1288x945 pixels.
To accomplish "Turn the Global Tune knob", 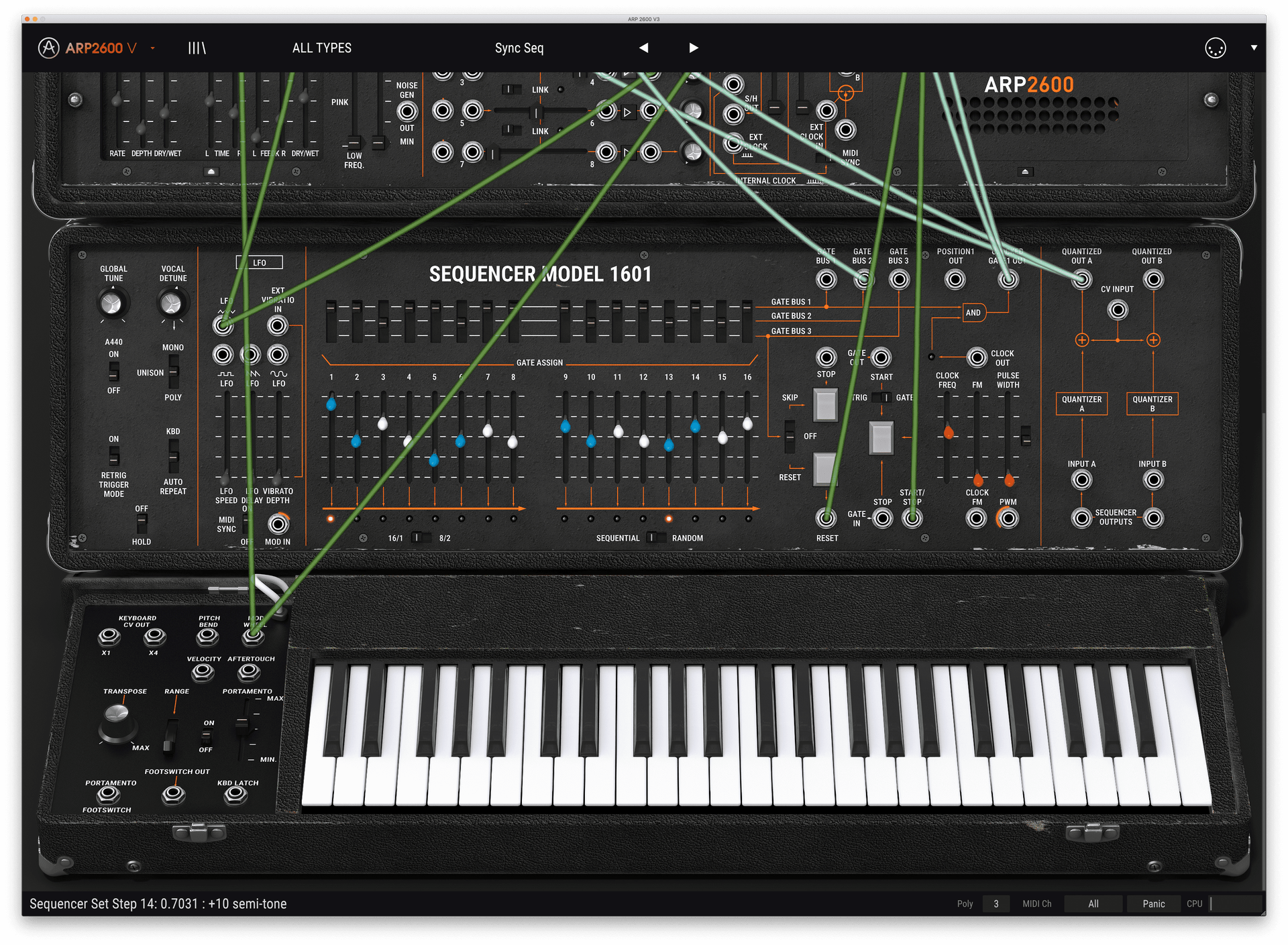I will 111,304.
